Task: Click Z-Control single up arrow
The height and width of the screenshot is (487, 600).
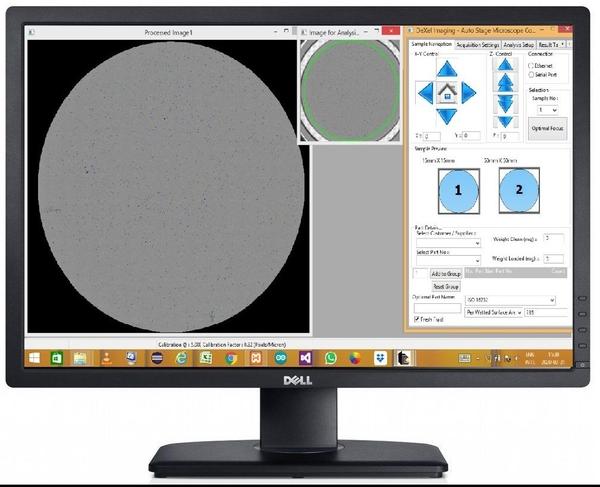Action: pyautogui.click(x=505, y=64)
